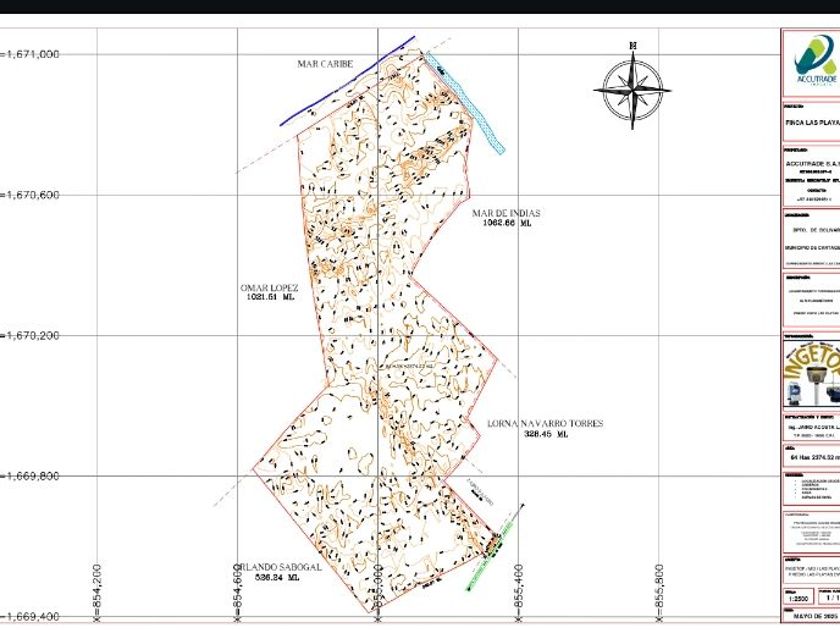Select the 'LORNA NAVARRO TORRES' label
840x630 pixels.
[x=545, y=423]
